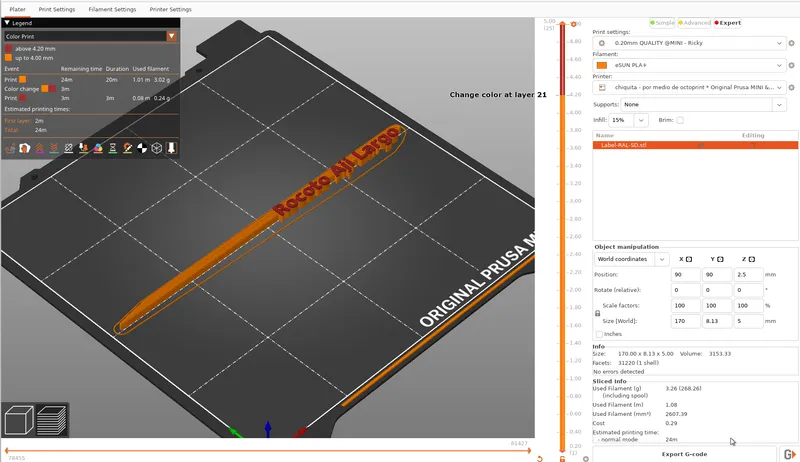Click Size Y field showing 8.13
This screenshot has width=800, height=462.
(717, 321)
